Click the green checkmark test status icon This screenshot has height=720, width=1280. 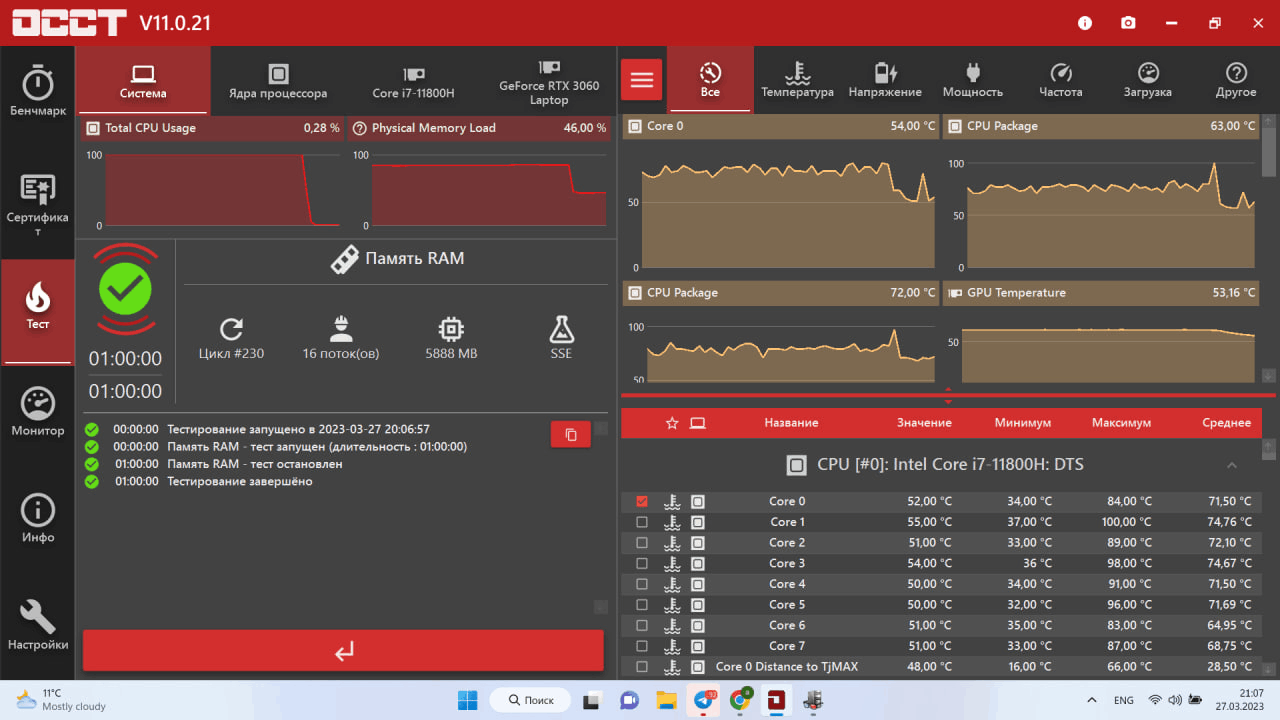click(125, 289)
